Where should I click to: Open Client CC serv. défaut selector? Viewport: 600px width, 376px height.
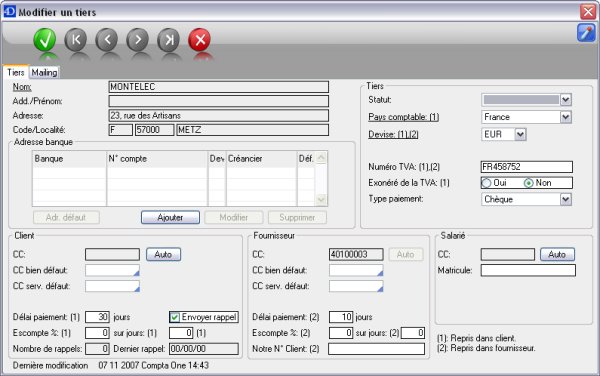click(x=112, y=286)
